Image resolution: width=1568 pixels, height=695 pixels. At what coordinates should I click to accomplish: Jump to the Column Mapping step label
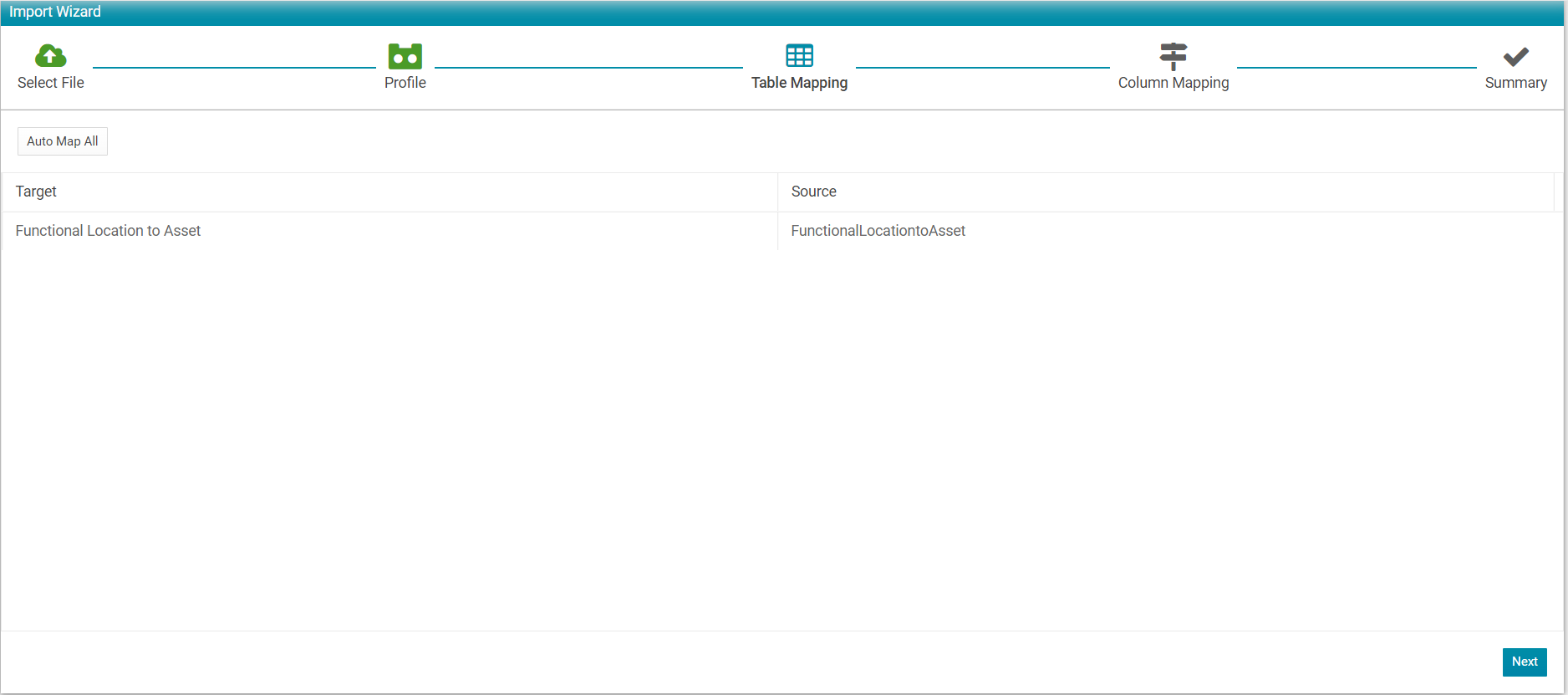point(1173,83)
